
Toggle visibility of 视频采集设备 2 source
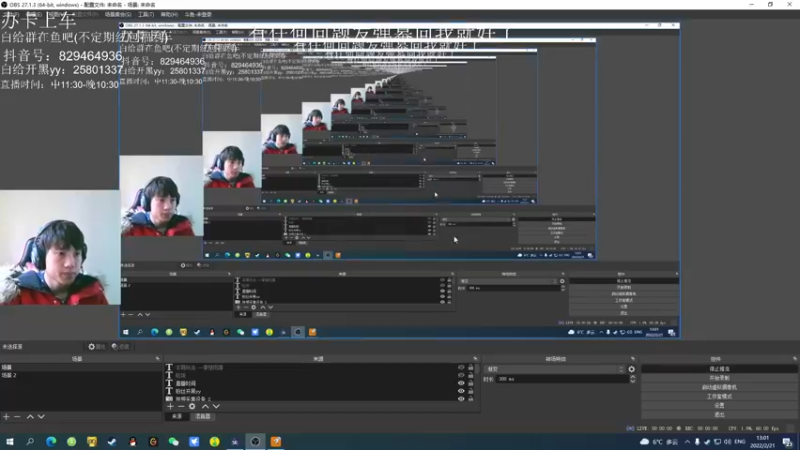coord(461,399)
